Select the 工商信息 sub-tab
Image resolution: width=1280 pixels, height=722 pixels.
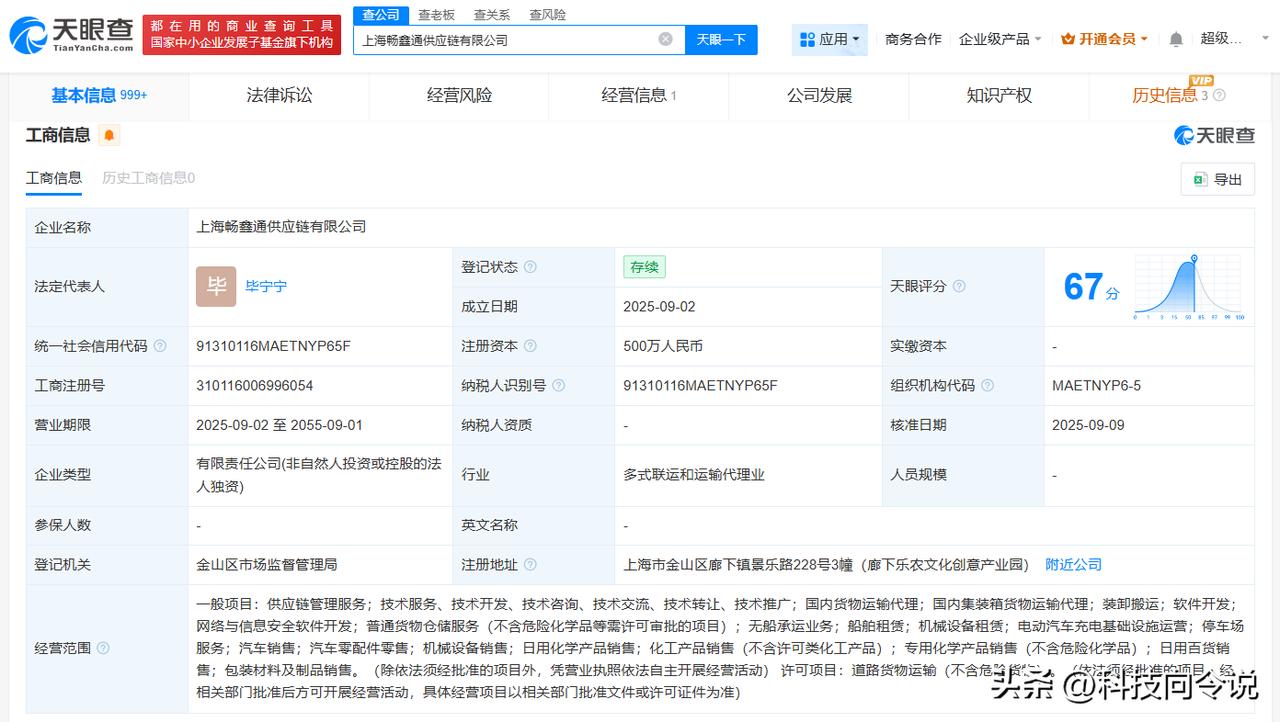(x=54, y=178)
